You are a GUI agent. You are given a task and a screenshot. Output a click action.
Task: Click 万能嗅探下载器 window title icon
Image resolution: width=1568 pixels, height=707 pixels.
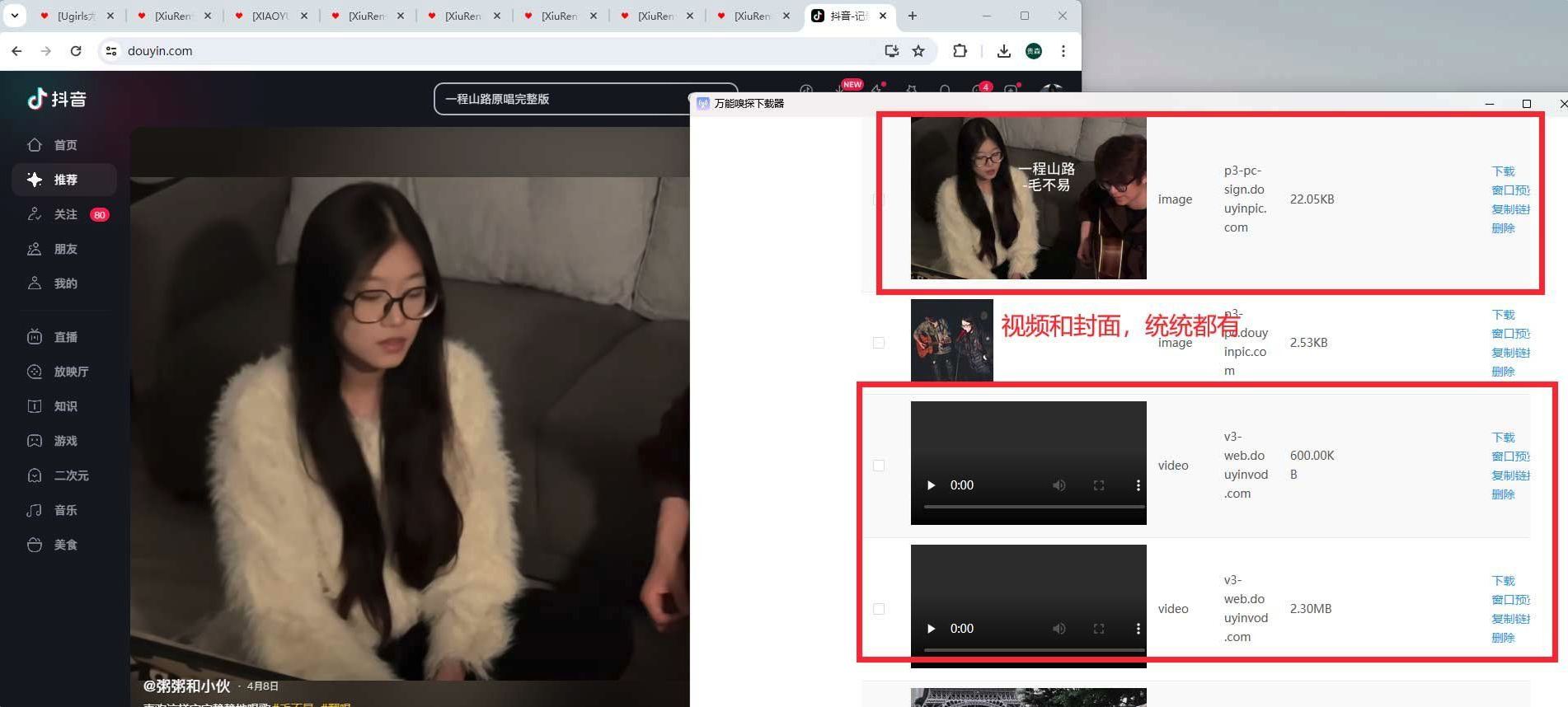point(703,104)
